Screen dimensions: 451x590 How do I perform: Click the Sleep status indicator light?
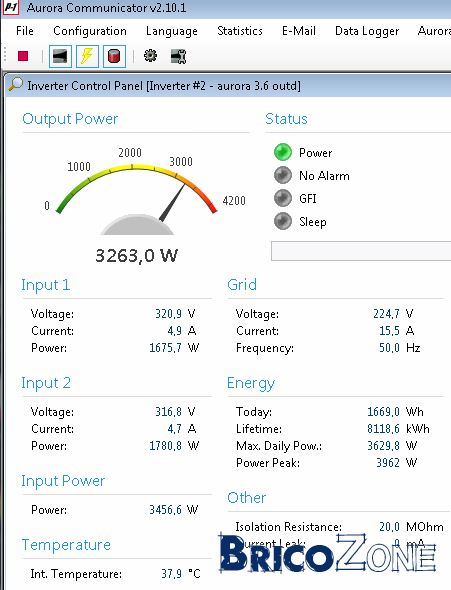[x=283, y=221]
